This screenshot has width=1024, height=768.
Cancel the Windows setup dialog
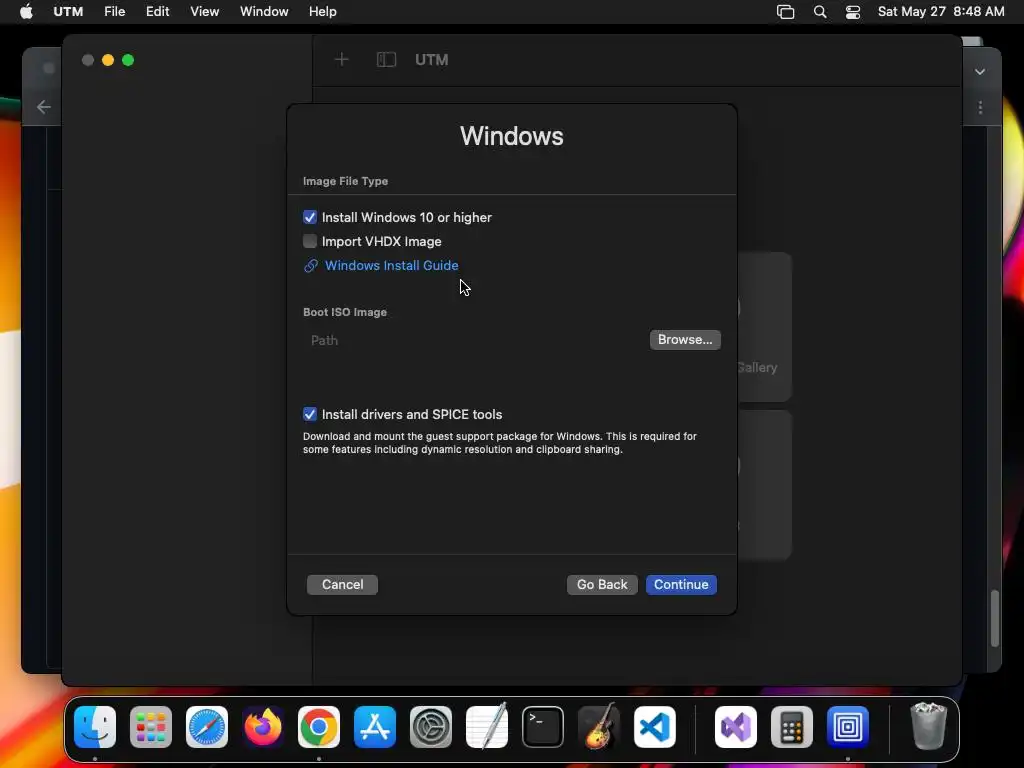click(342, 584)
